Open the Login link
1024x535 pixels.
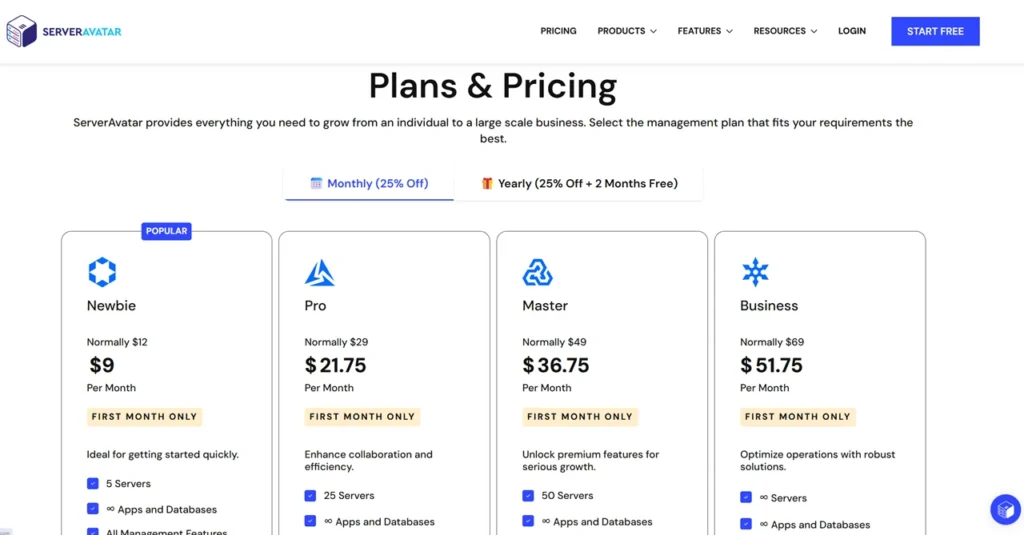tap(852, 31)
